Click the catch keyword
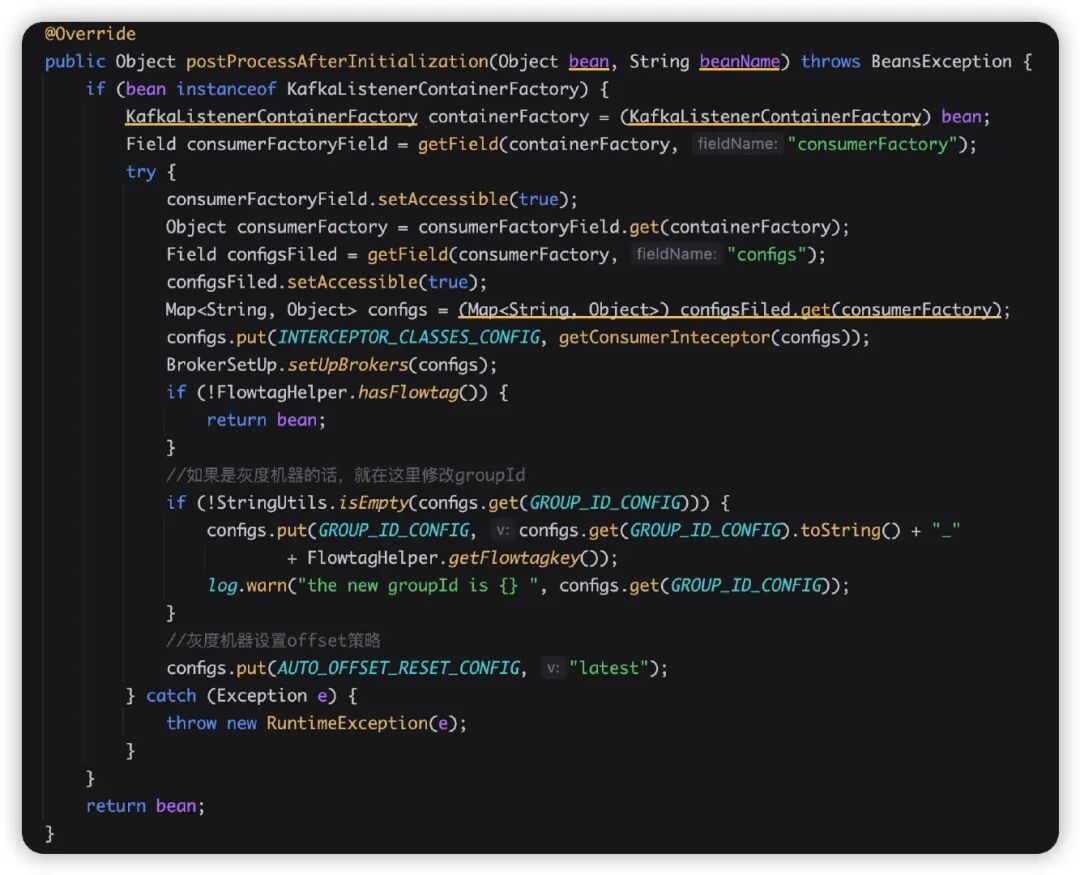The image size is (1080, 875). point(171,695)
